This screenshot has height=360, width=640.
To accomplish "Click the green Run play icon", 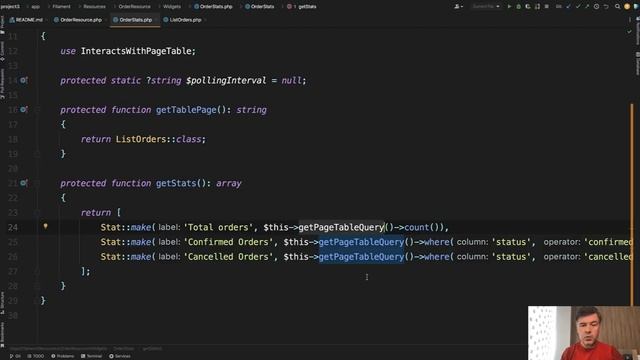I will coord(509,7).
